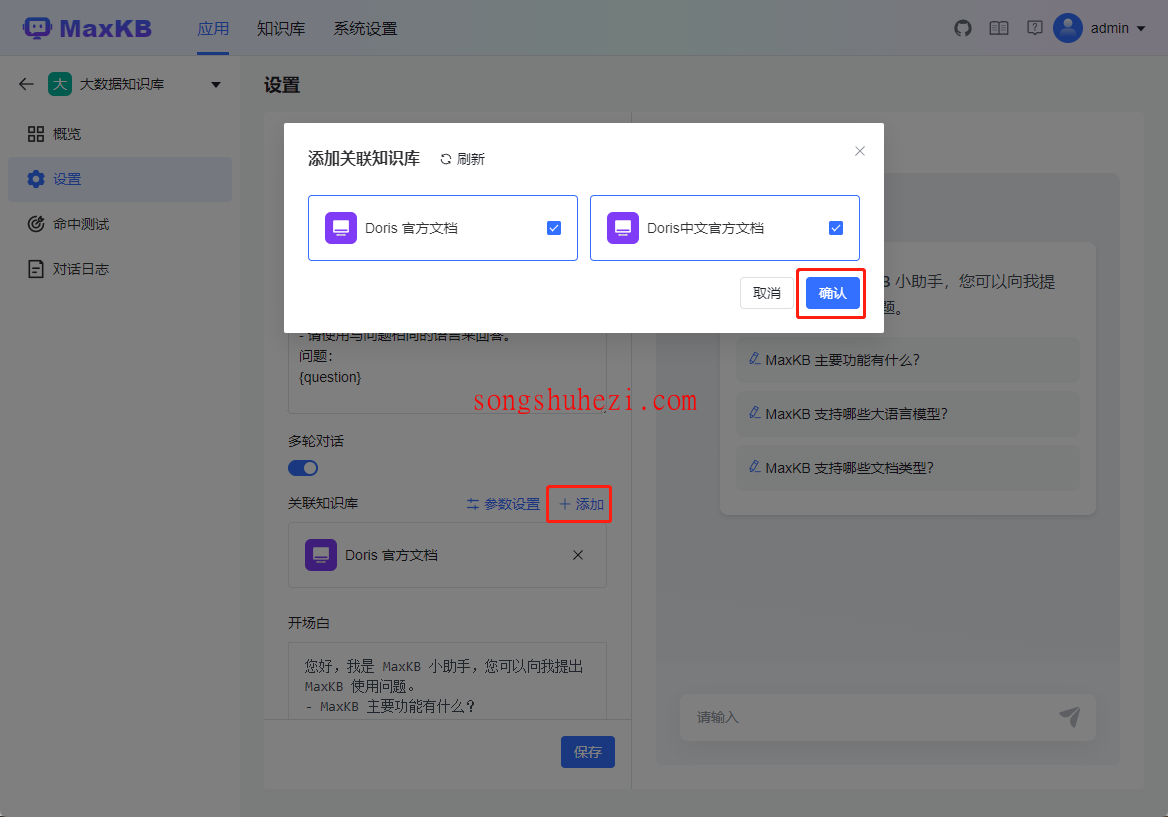Switch to the 应用 tab
Image resolution: width=1168 pixels, height=817 pixels.
213,28
